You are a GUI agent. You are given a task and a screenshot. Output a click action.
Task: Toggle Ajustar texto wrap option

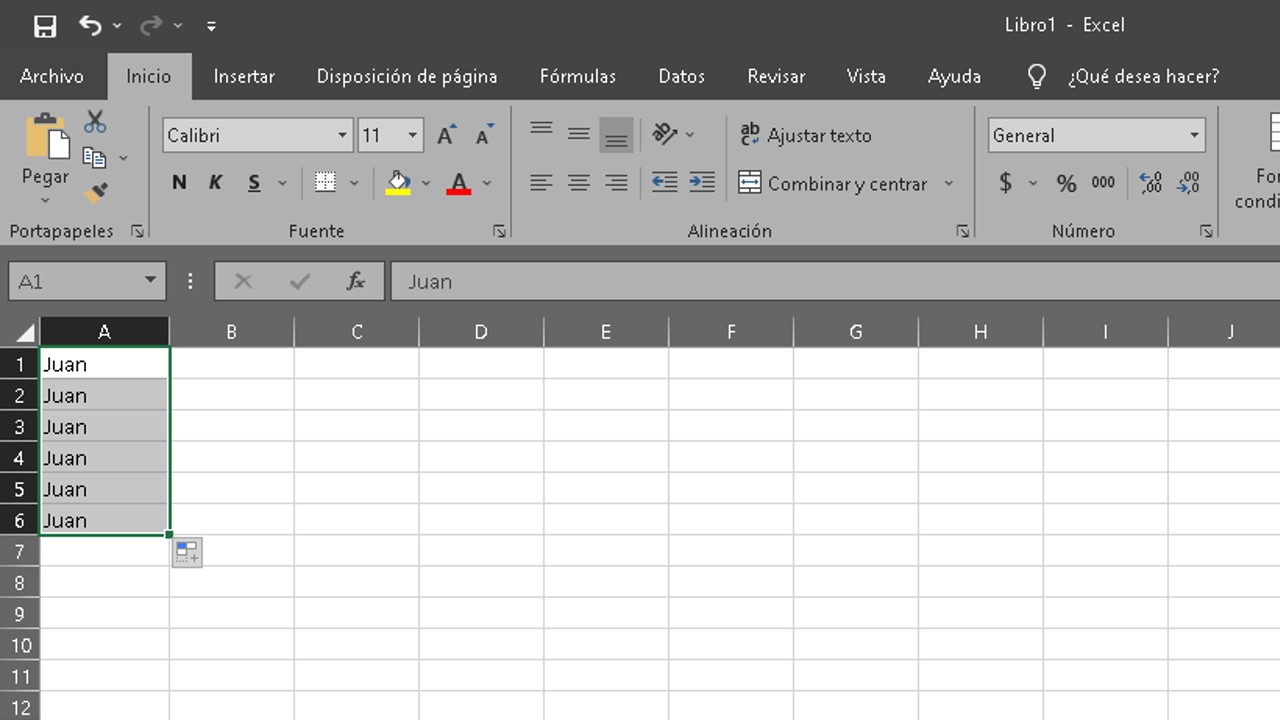tap(806, 135)
